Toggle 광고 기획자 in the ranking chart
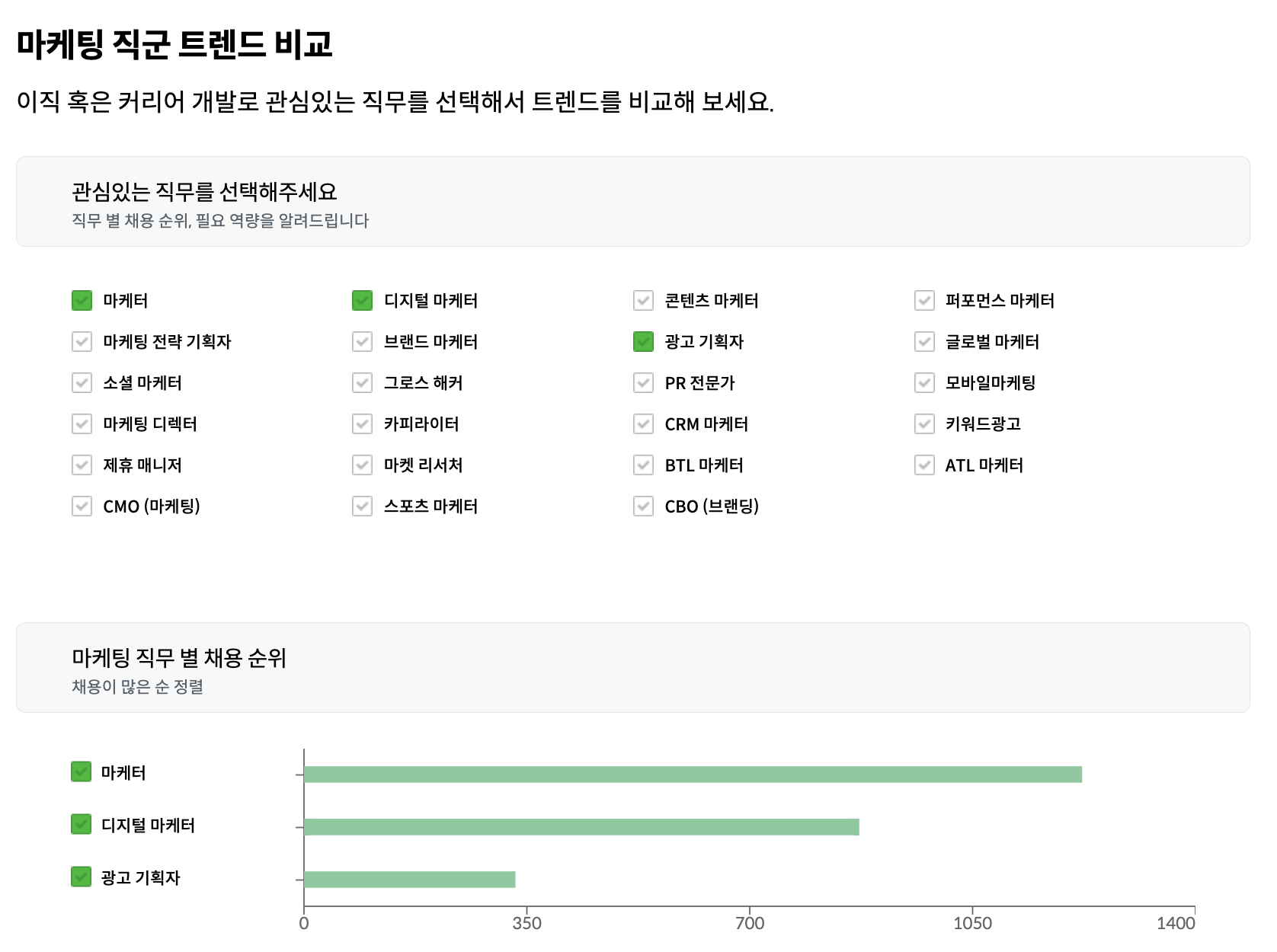1277x952 pixels. tap(81, 877)
